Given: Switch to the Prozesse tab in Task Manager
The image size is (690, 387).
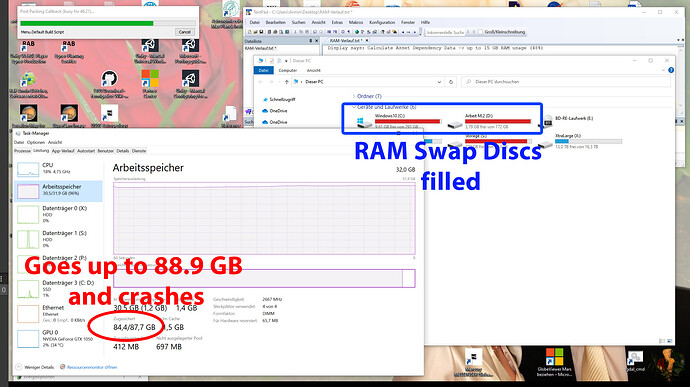Looking at the screenshot, I should pos(22,151).
